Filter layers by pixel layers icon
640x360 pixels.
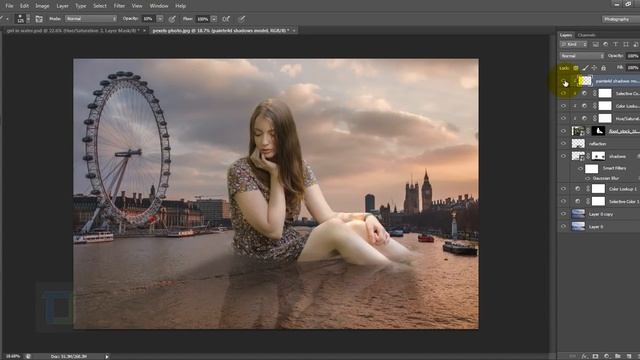click(x=596, y=44)
